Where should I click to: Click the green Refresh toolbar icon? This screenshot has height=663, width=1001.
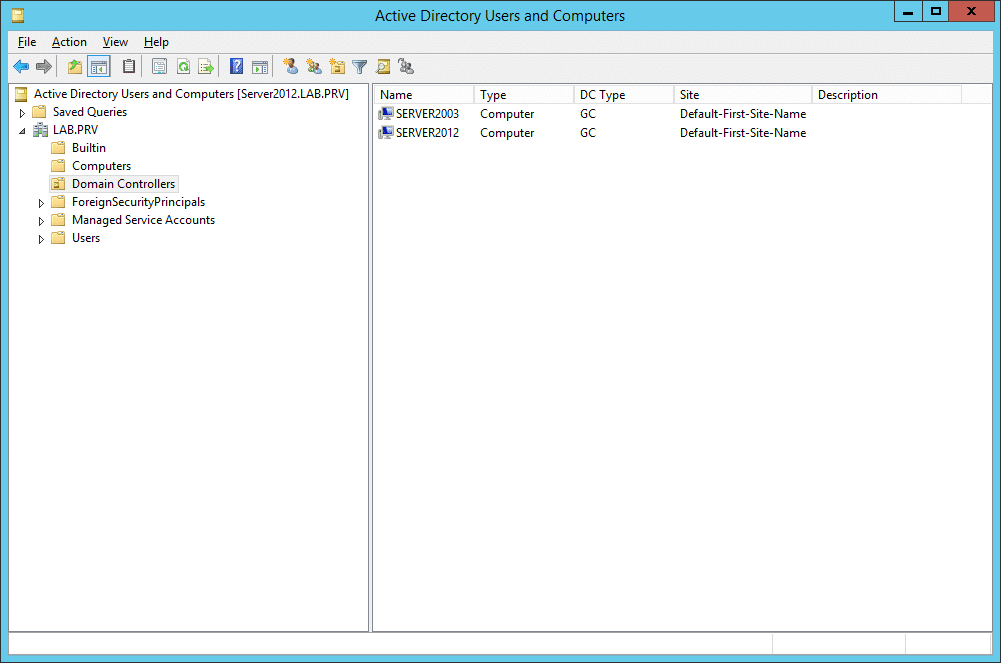(183, 66)
